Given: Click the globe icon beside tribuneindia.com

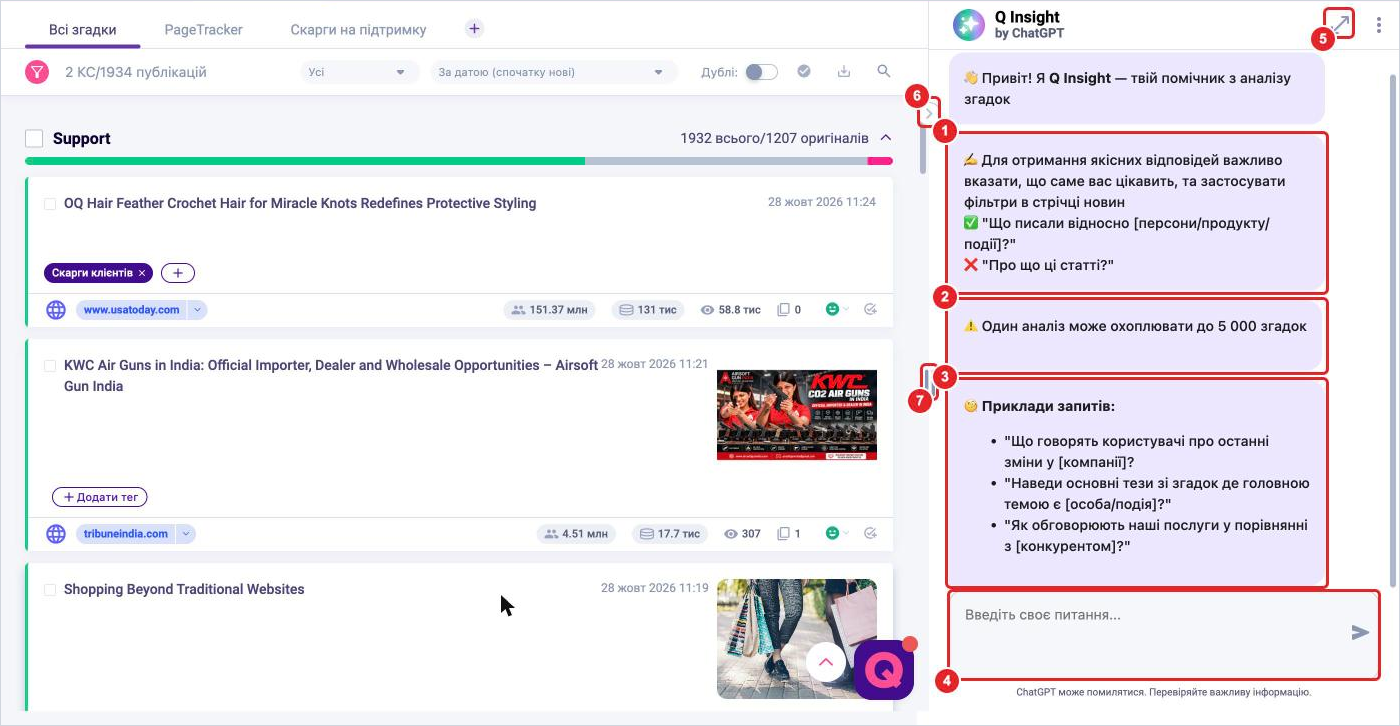Looking at the screenshot, I should 56,534.
